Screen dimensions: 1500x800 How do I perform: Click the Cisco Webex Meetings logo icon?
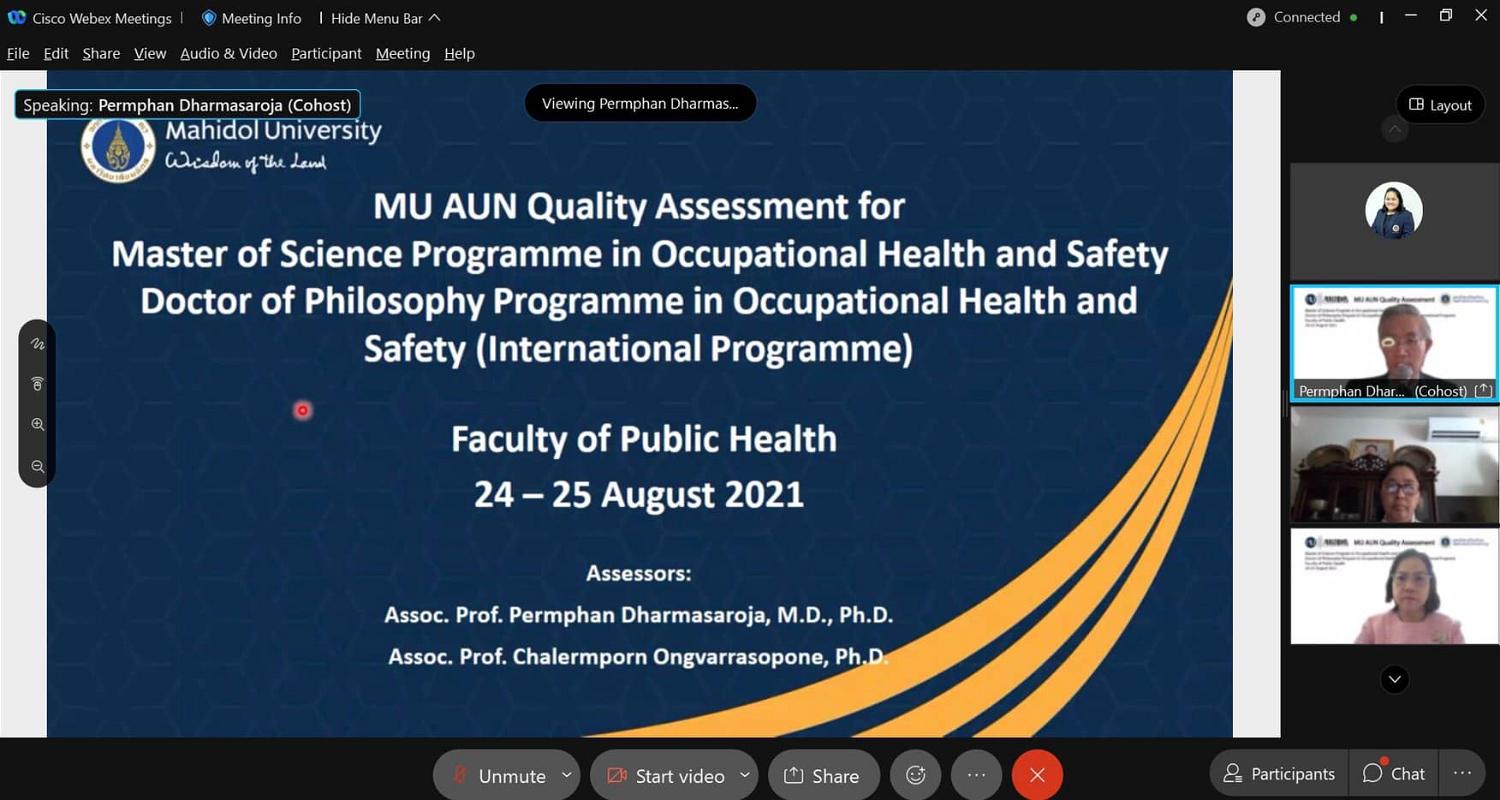16,17
